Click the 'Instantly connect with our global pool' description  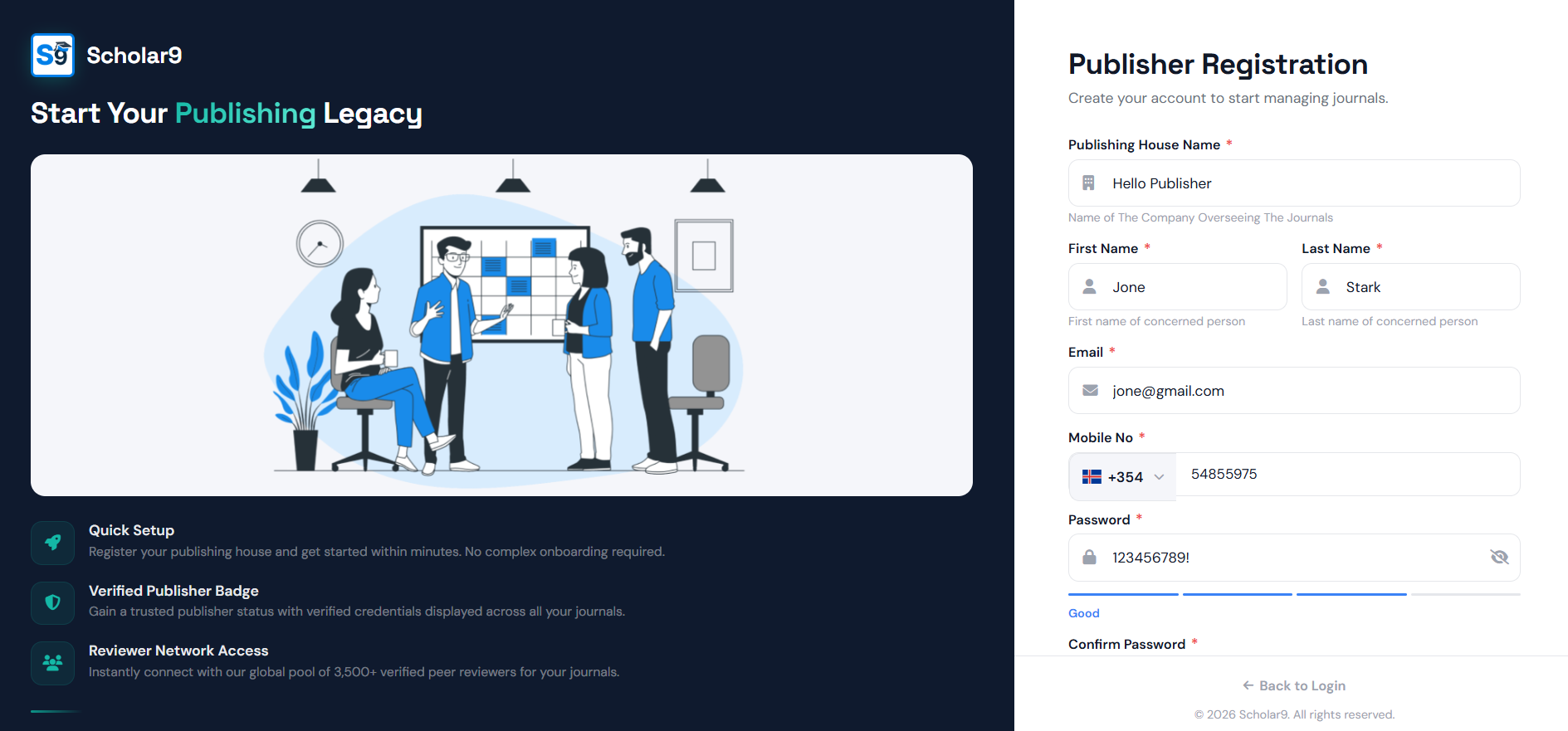pyautogui.click(x=354, y=672)
